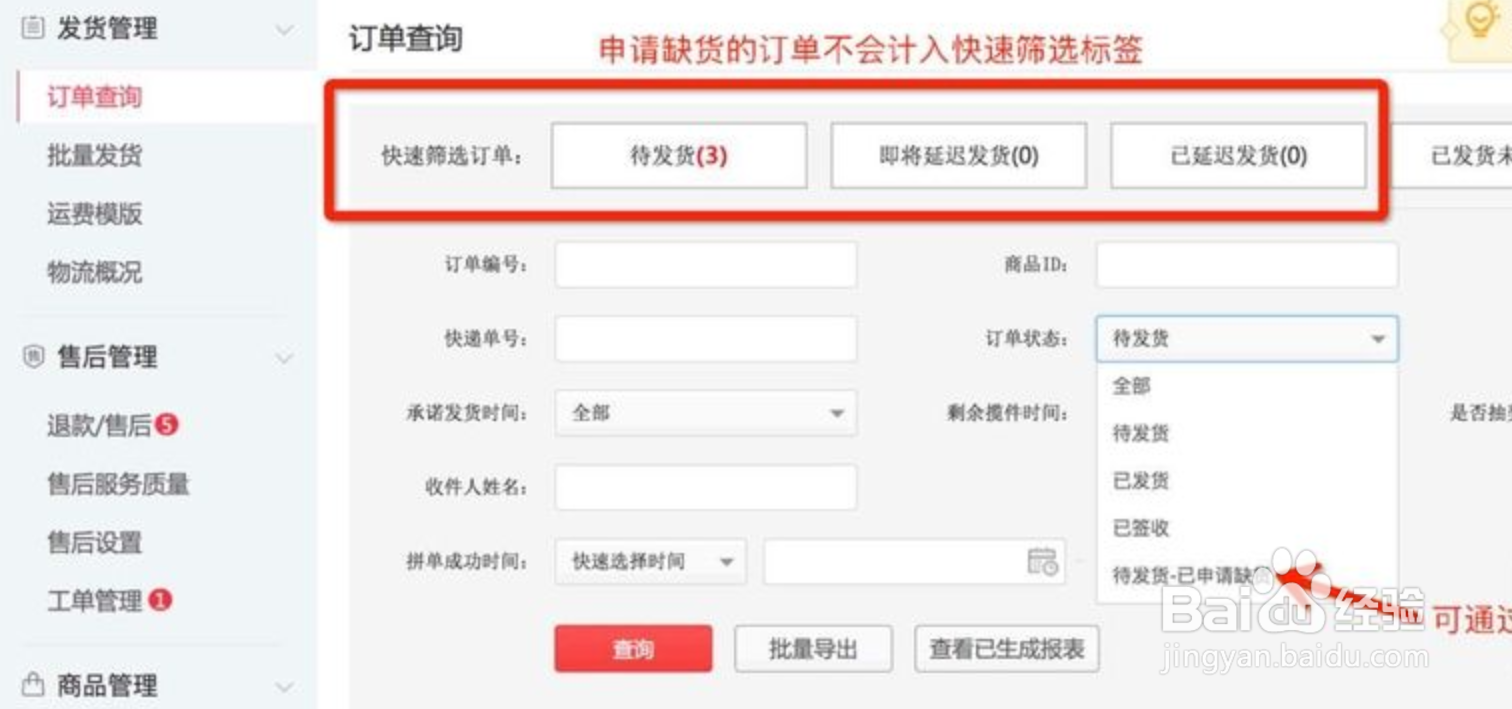Click the 订单编号 input field
The image size is (1512, 709).
[x=705, y=265]
